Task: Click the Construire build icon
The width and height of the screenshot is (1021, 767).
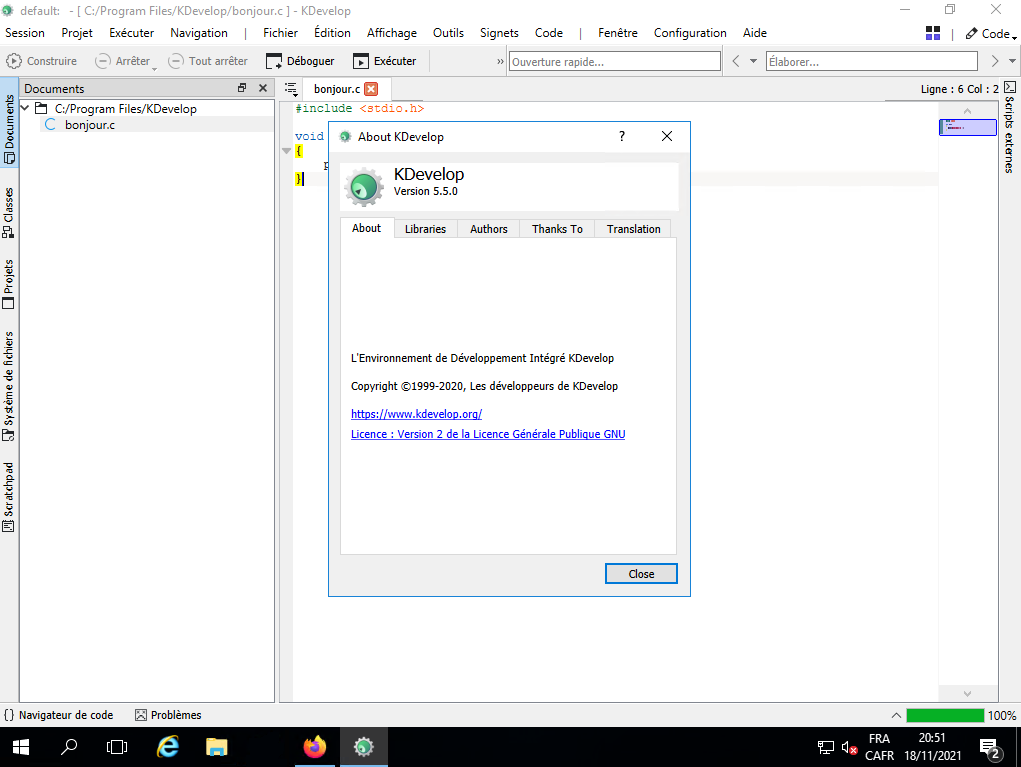Action: click(15, 61)
